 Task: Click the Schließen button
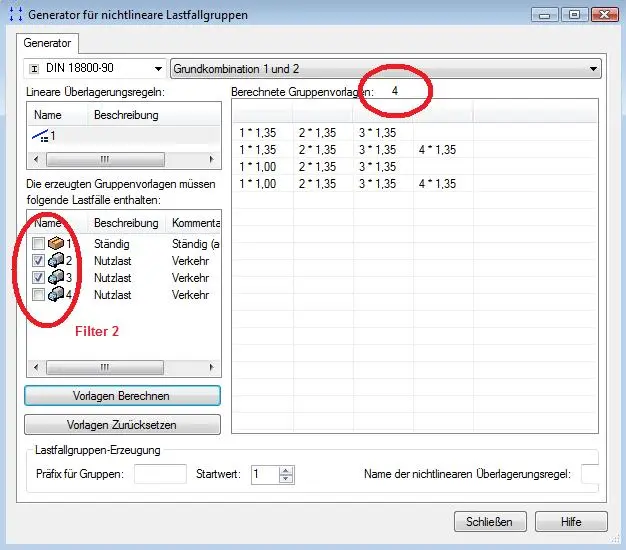[x=490, y=521]
